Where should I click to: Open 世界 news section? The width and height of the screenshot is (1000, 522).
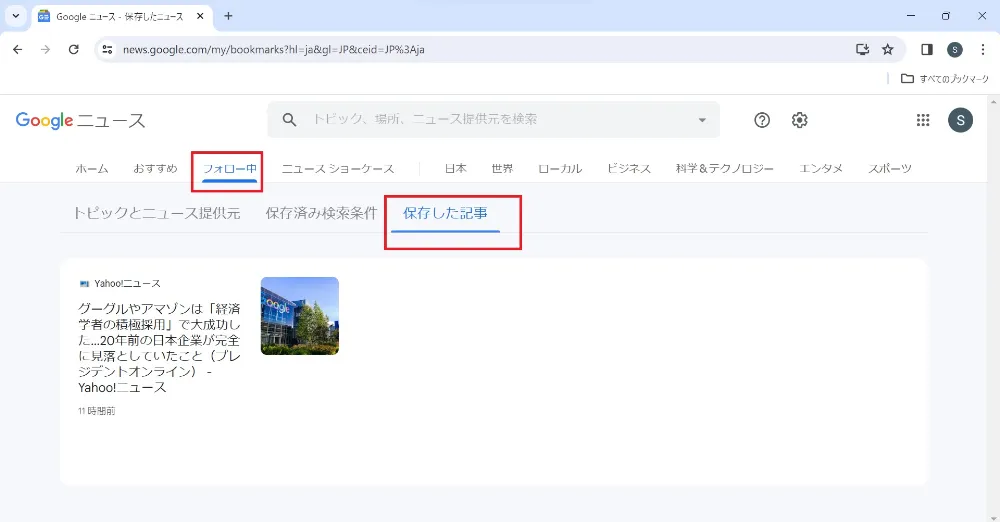click(502, 168)
